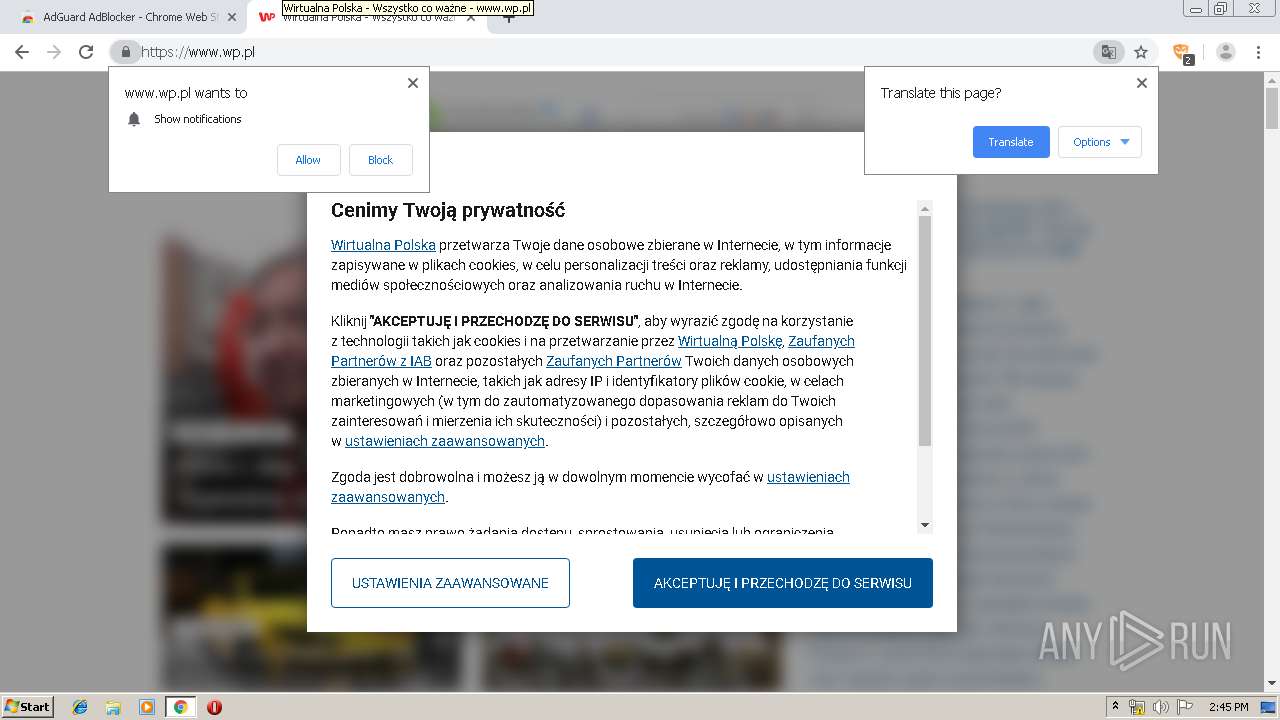Click the Translate button
The height and width of the screenshot is (720, 1280).
(x=1011, y=142)
